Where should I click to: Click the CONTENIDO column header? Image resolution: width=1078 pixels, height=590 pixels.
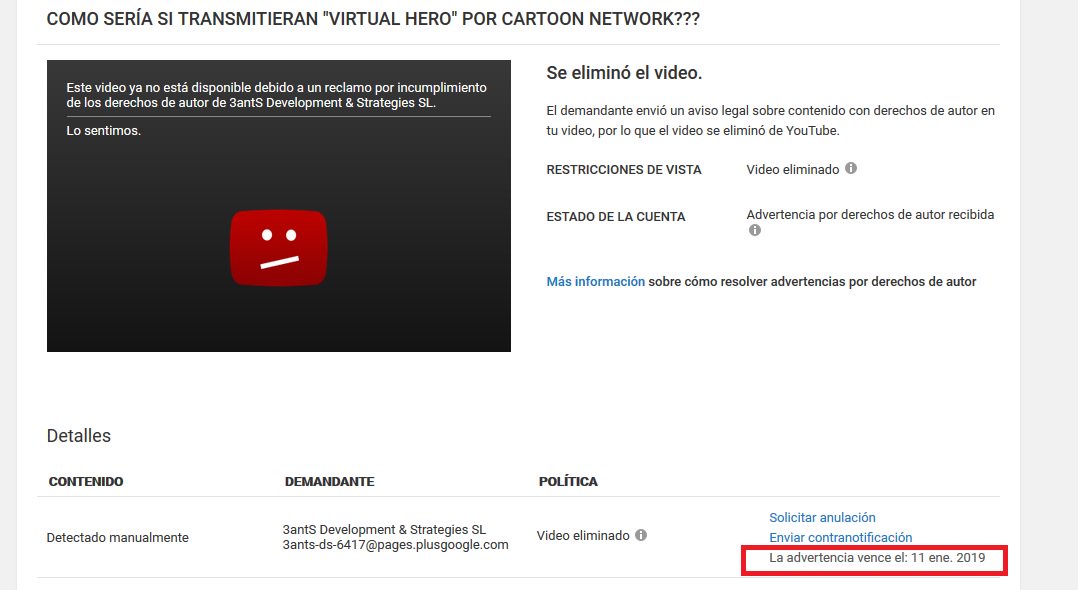coord(86,481)
